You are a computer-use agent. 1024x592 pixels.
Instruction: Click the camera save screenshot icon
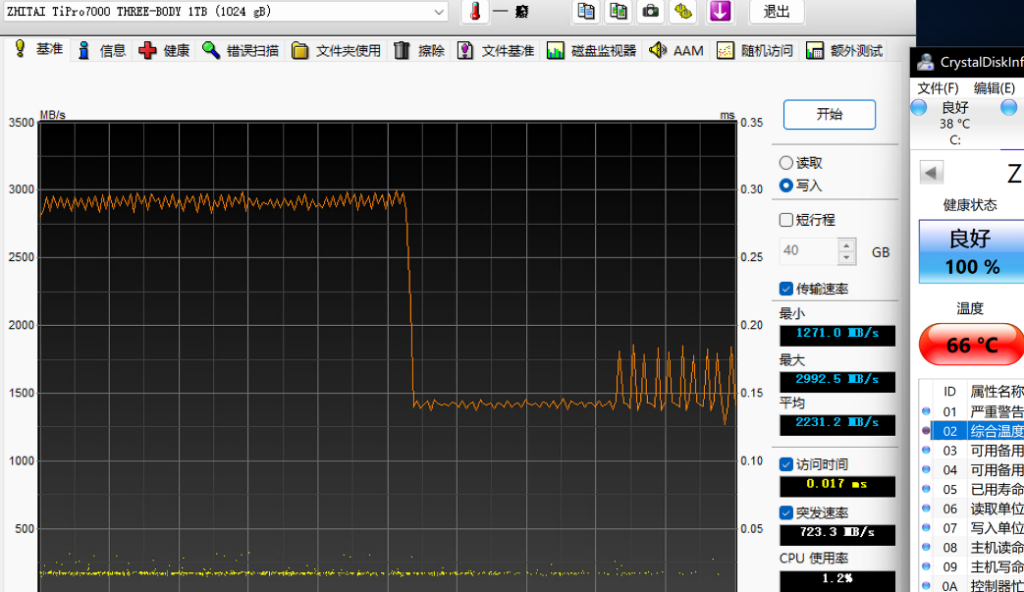tap(651, 11)
